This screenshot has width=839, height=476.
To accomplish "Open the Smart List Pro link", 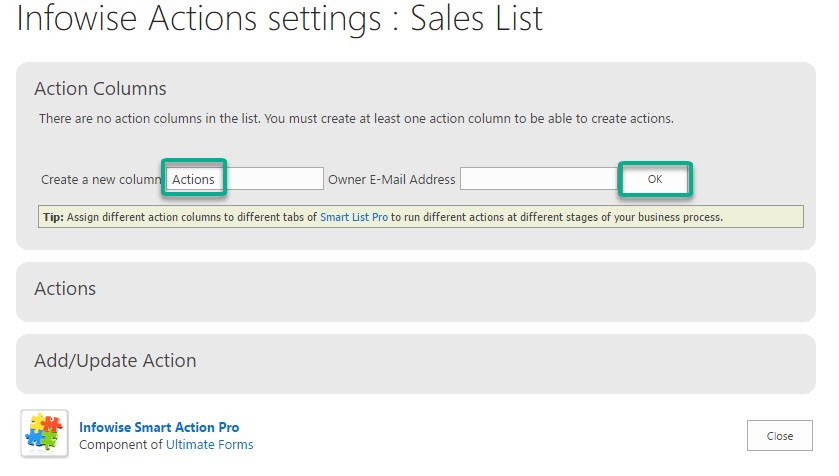I will click(x=354, y=217).
